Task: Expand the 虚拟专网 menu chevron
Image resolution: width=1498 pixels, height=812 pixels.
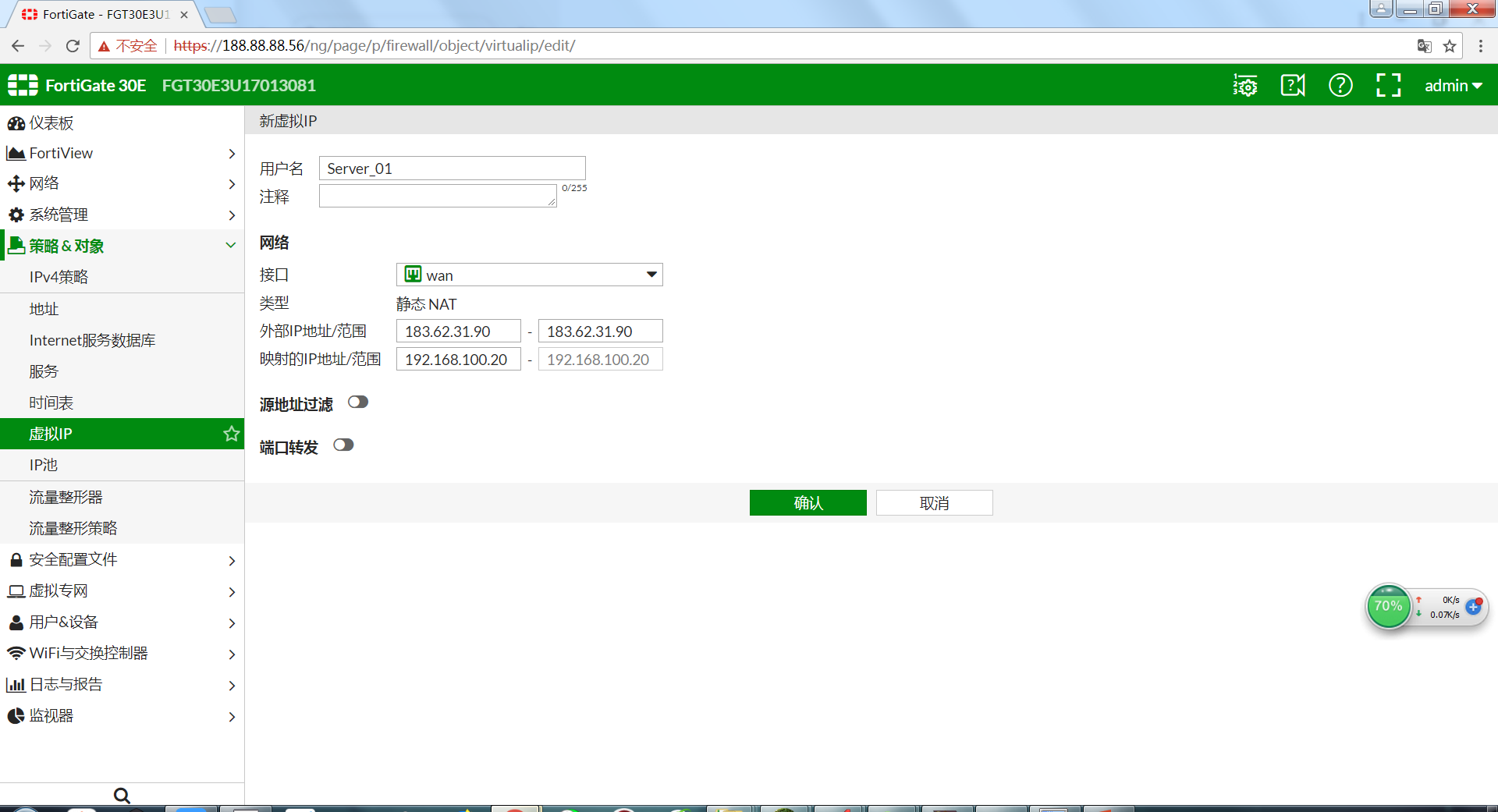Action: pyautogui.click(x=232, y=591)
